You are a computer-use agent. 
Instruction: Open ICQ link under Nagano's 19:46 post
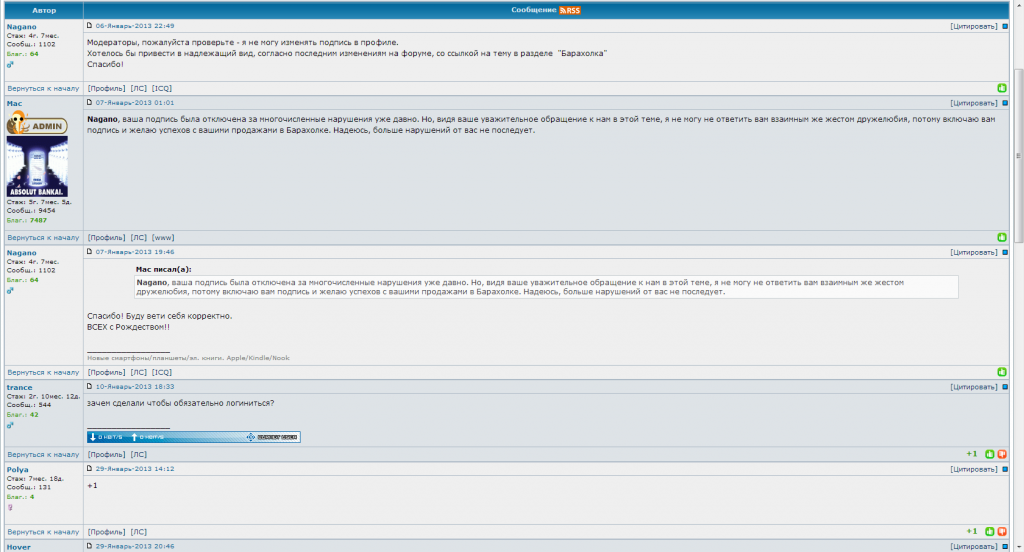(x=162, y=372)
